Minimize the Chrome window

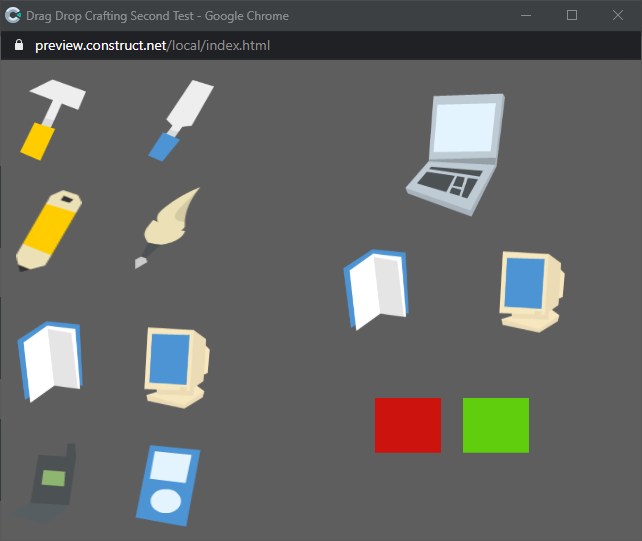pos(526,16)
